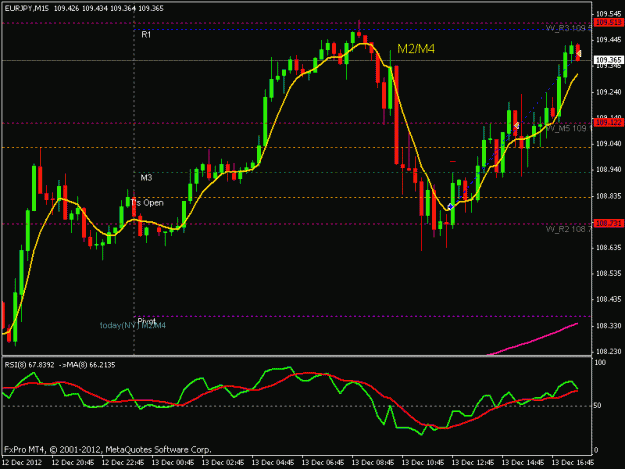Click the 13 Dec 00:45 time axis label
Viewport: 625px width, 469px height.
pos(173,462)
